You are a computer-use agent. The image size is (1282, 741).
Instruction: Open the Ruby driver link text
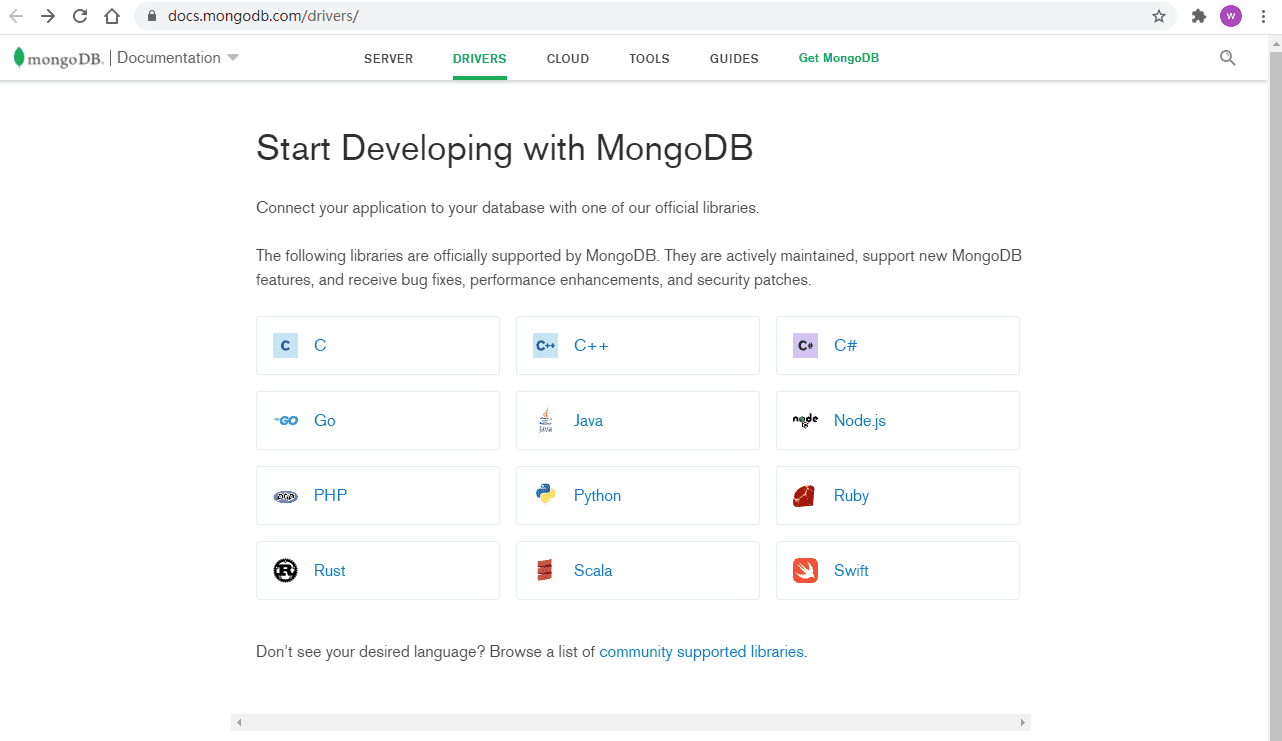coord(851,496)
